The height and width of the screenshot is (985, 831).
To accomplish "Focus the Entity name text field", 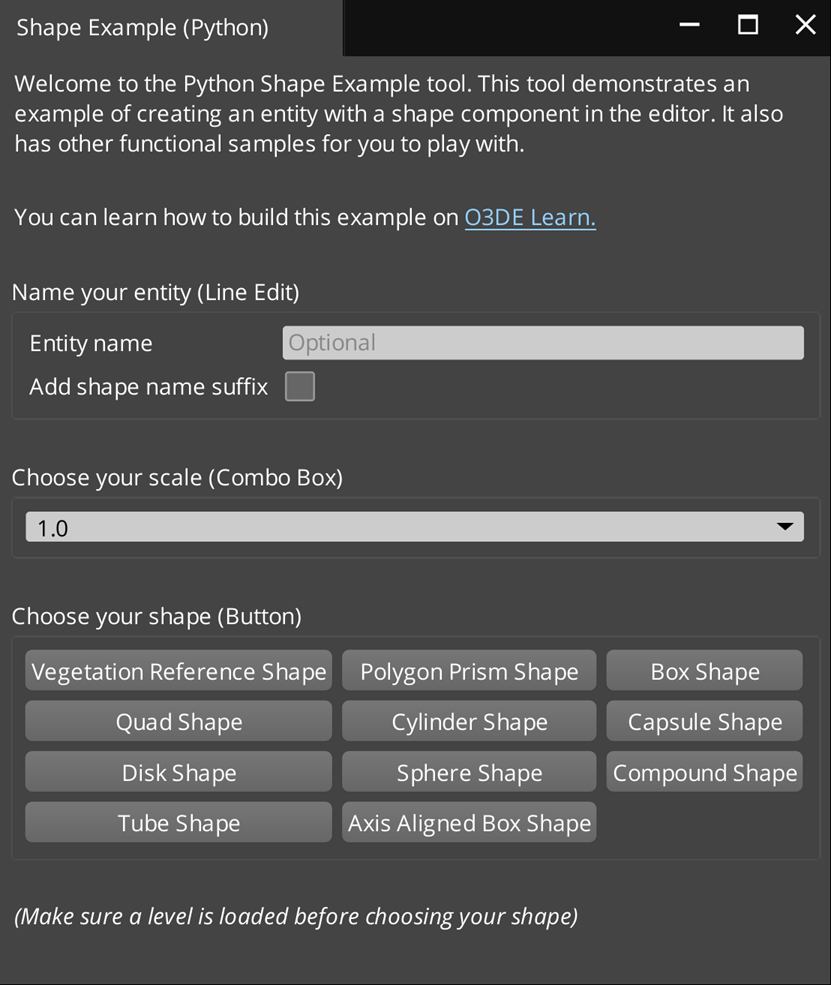I will coord(543,343).
